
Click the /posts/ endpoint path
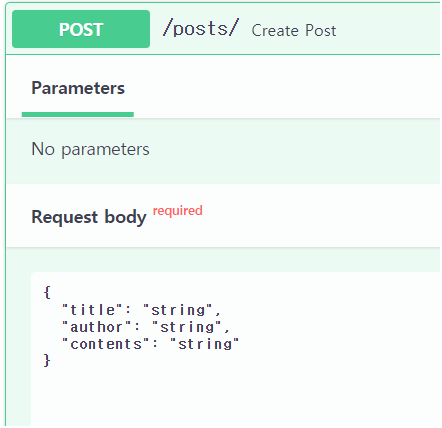201,28
